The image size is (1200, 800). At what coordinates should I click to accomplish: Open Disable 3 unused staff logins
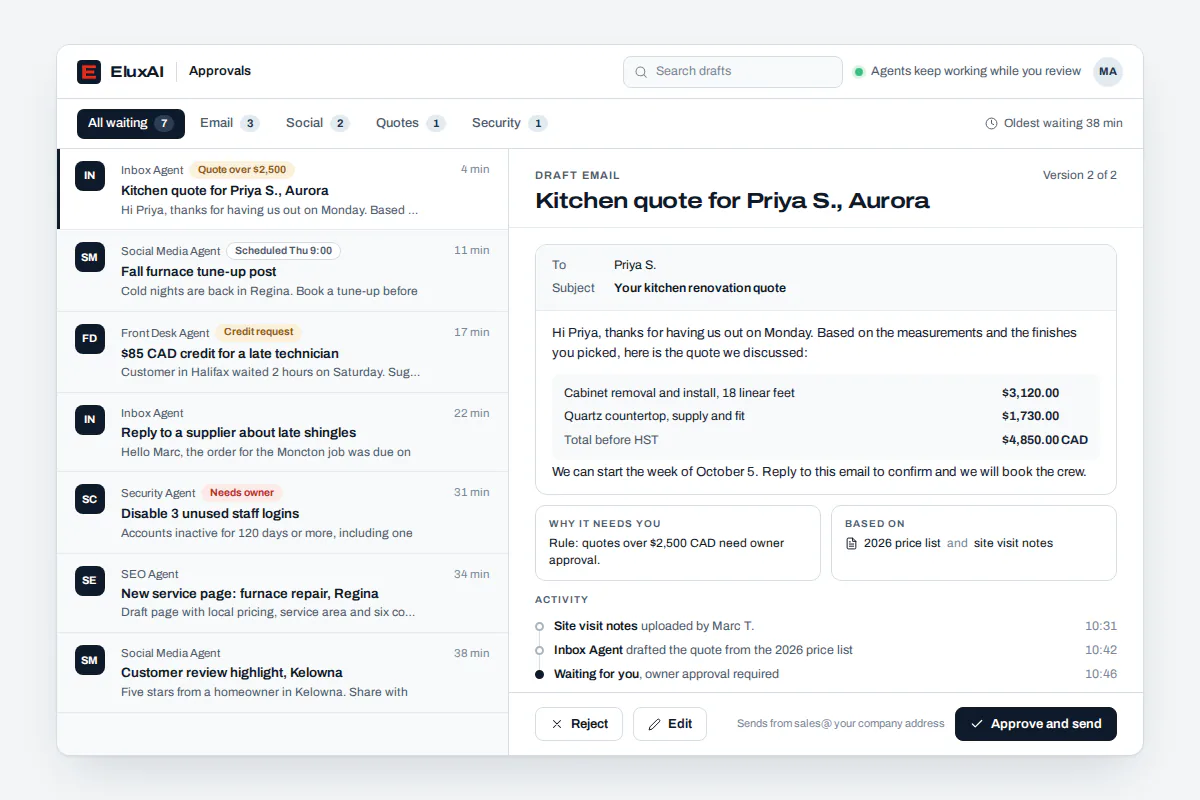pyautogui.click(x=283, y=513)
